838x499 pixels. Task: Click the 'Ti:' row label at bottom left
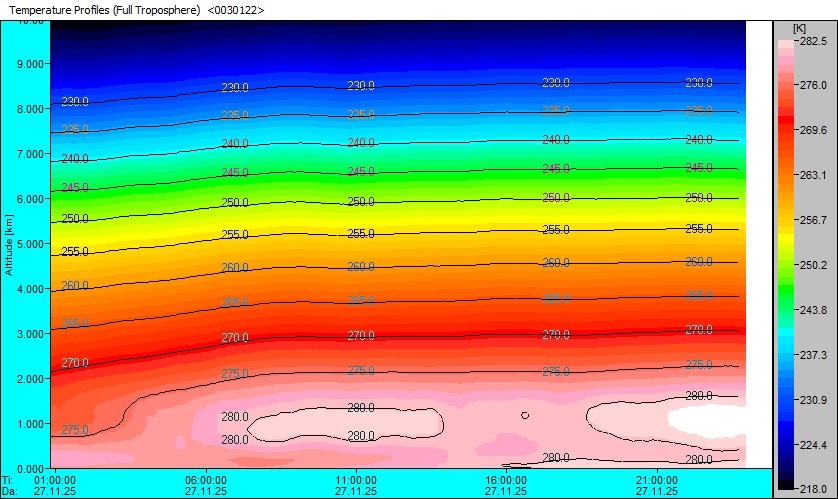coord(8,479)
